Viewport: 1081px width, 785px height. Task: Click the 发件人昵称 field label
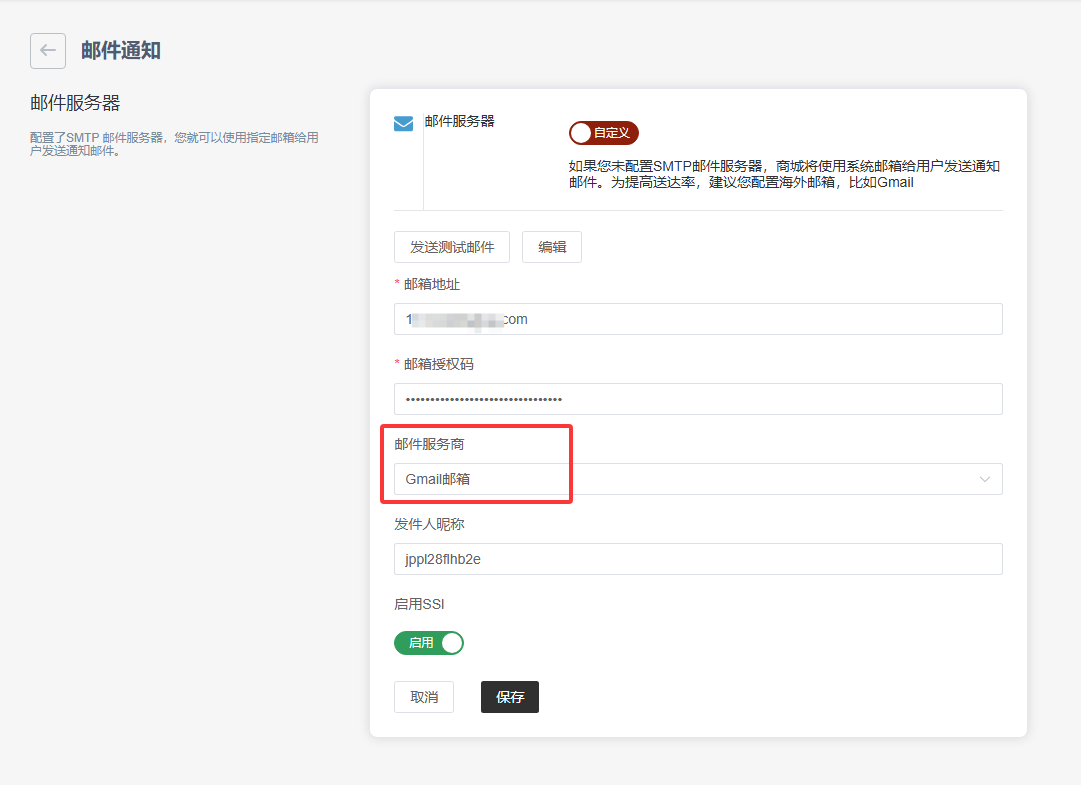pos(429,524)
